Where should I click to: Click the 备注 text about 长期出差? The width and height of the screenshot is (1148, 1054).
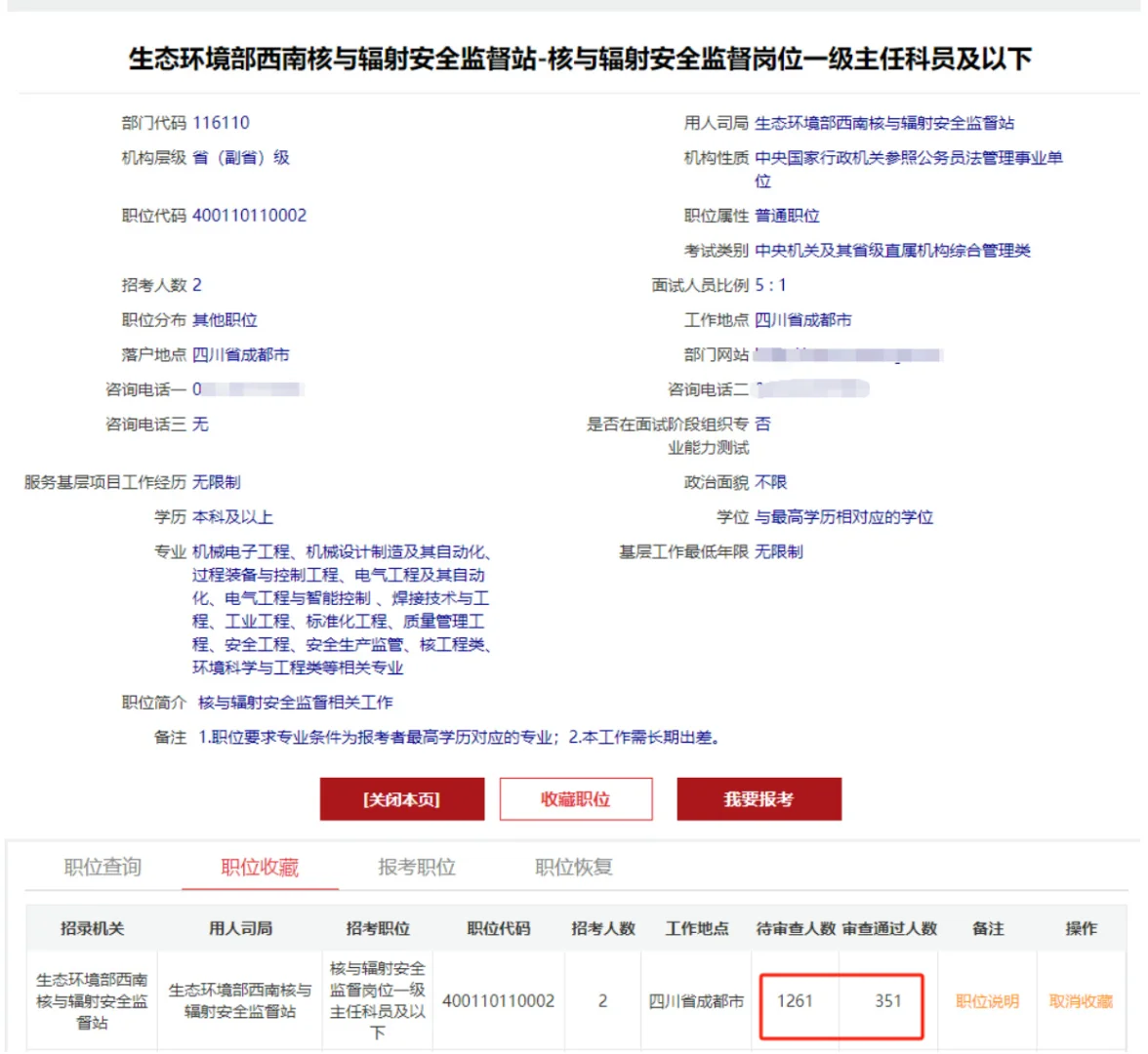459,737
